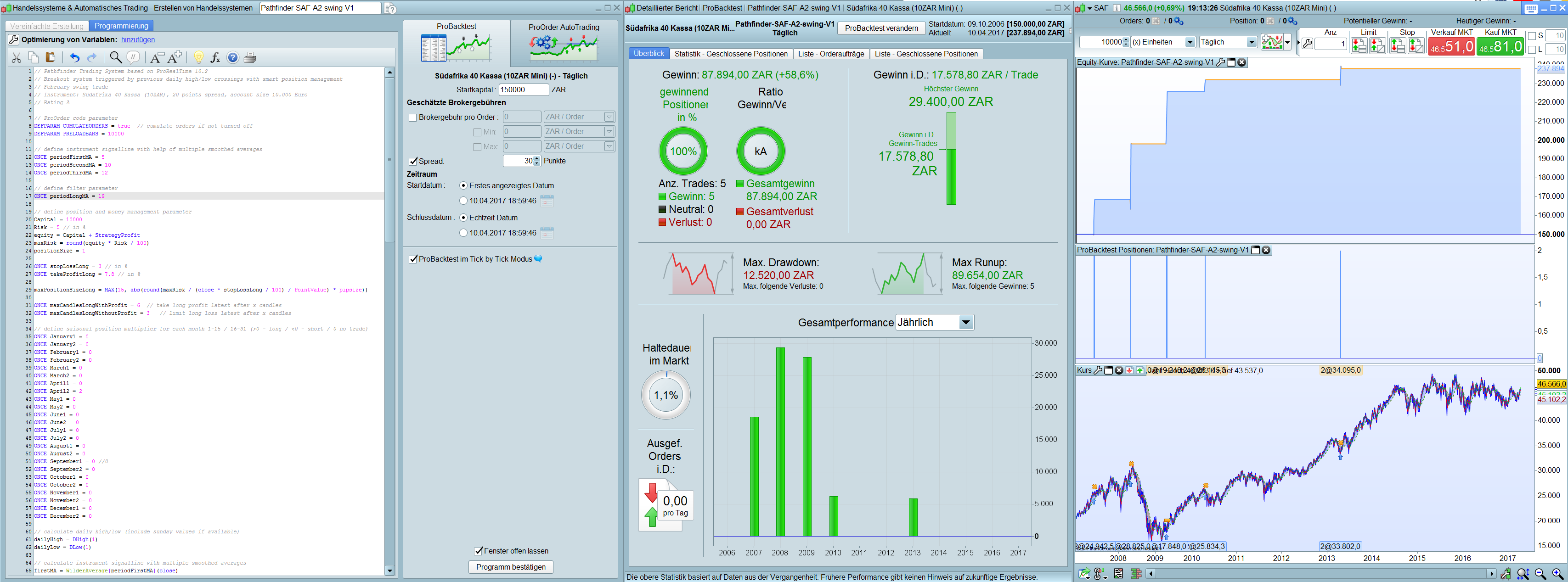Open the (x) Einheiten units dropdown
Screen dimensions: 1568x582
coord(1190,42)
